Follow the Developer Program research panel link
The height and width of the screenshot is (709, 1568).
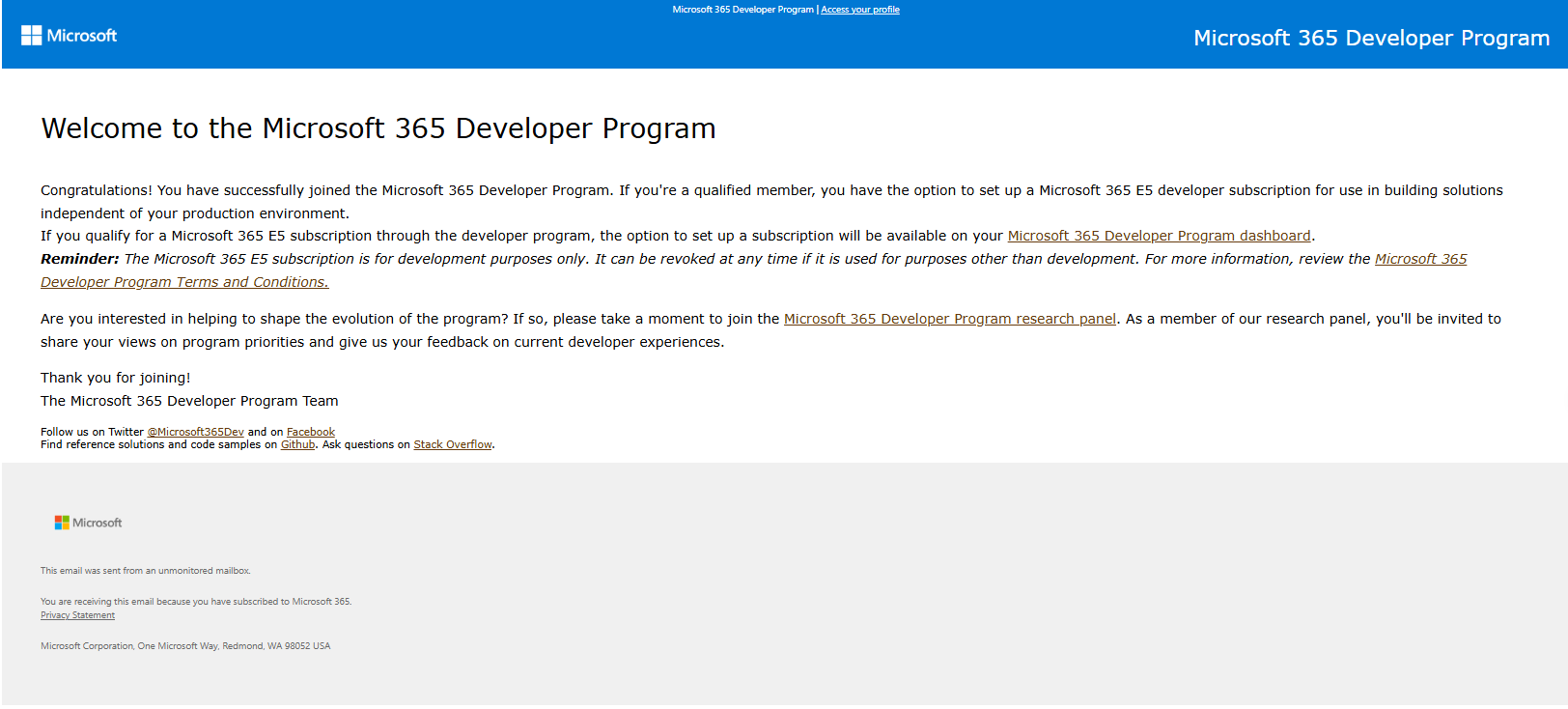(949, 319)
